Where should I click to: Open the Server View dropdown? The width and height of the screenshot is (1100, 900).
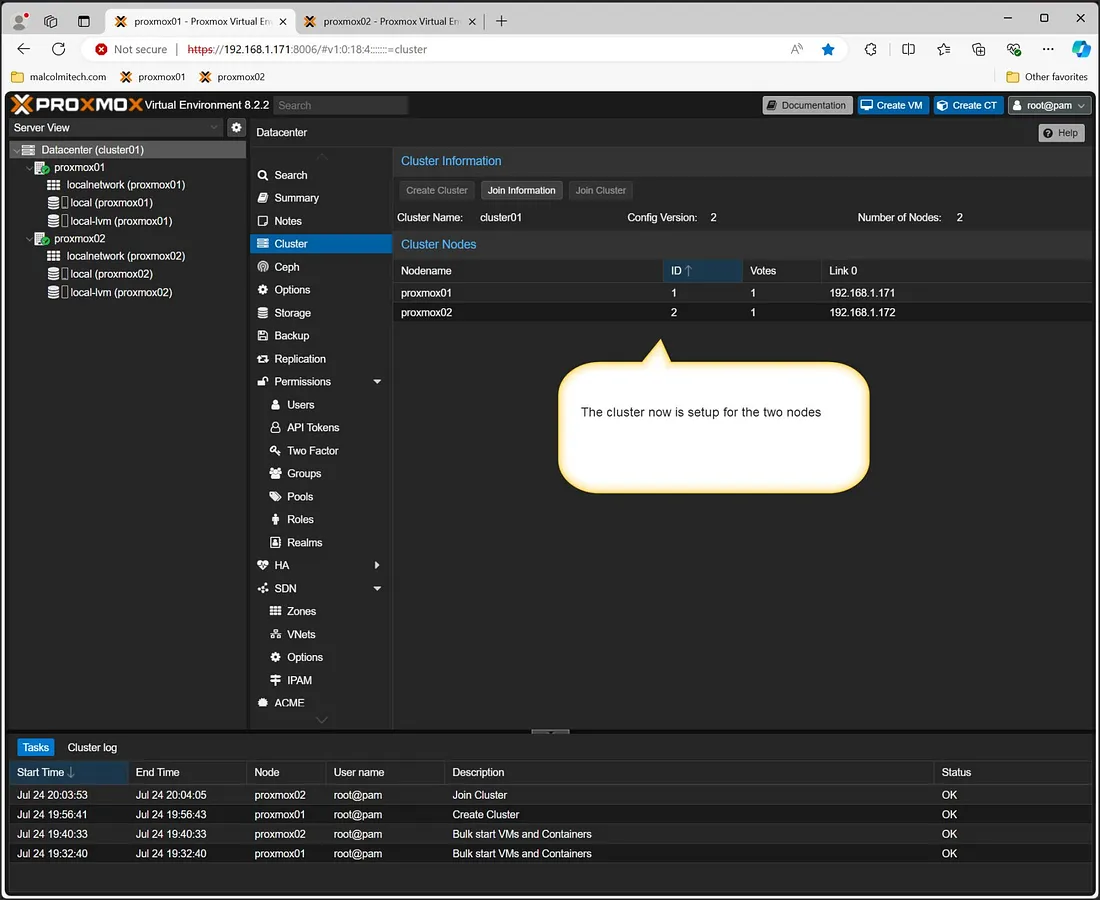click(115, 128)
